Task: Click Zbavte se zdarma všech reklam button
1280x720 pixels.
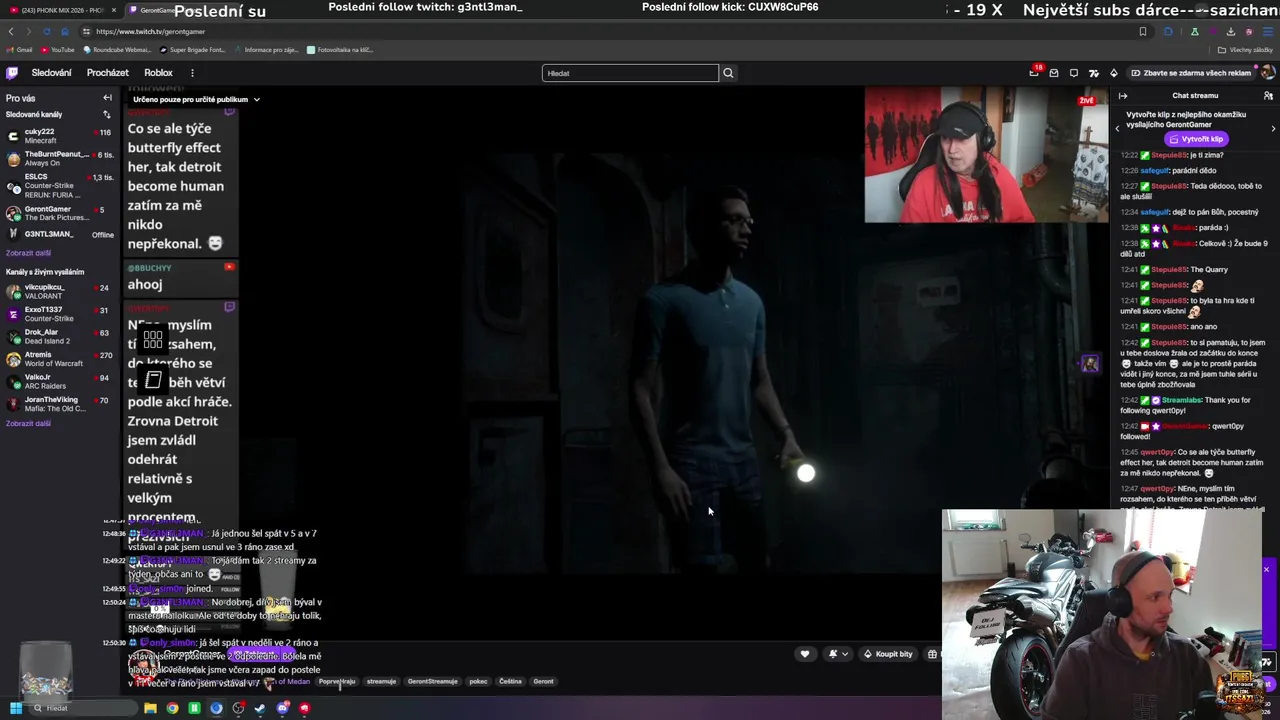Action: [x=1191, y=73]
